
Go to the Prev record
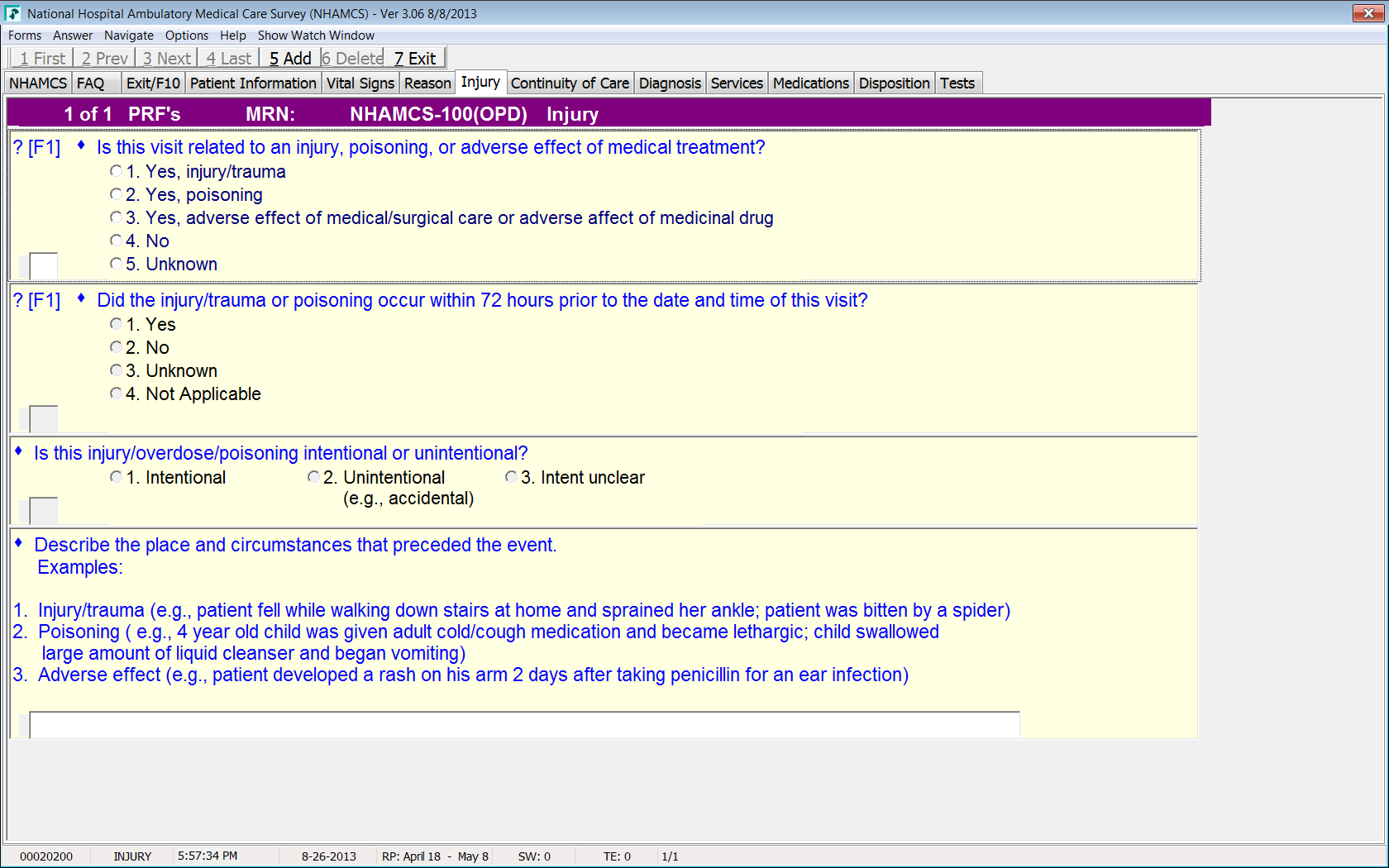(x=104, y=58)
